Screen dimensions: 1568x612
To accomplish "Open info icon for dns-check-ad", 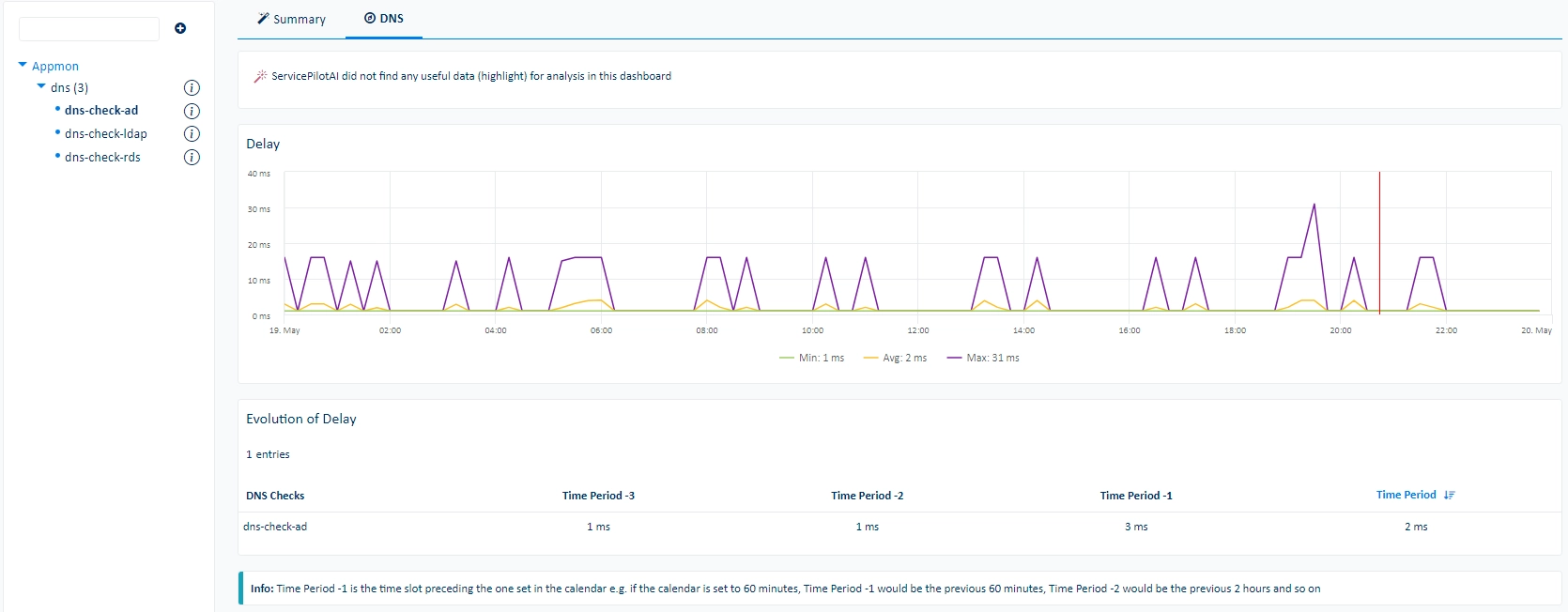I will click(x=192, y=111).
